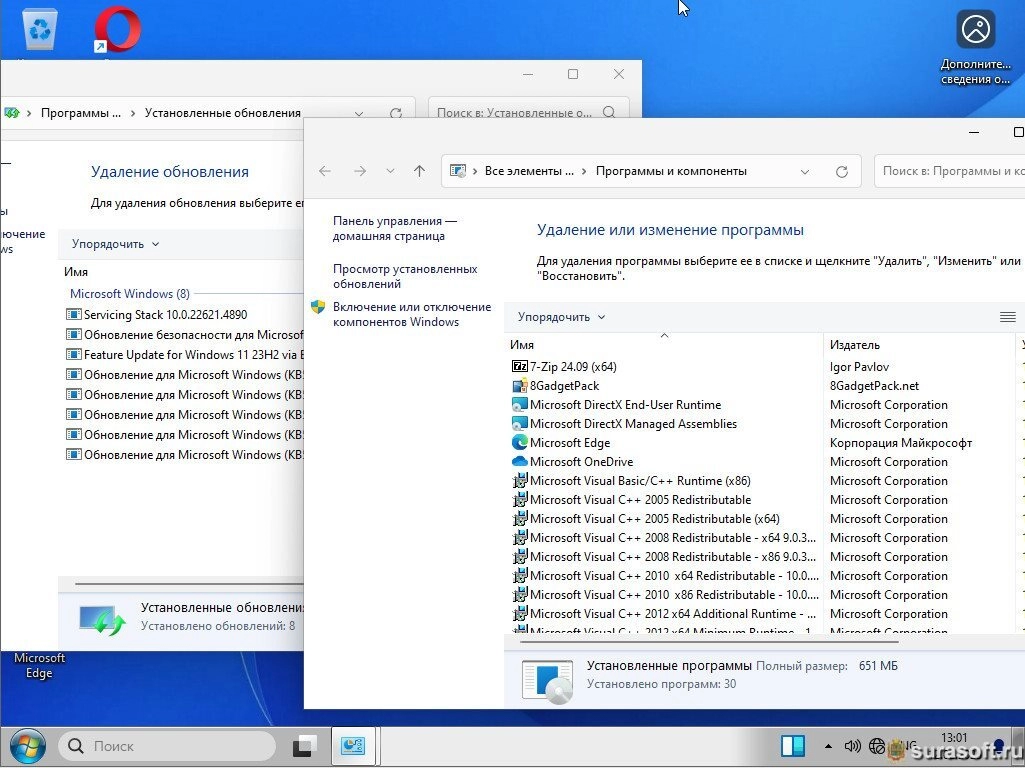
Task: Sort programs by Издатель column
Action: pos(918,344)
